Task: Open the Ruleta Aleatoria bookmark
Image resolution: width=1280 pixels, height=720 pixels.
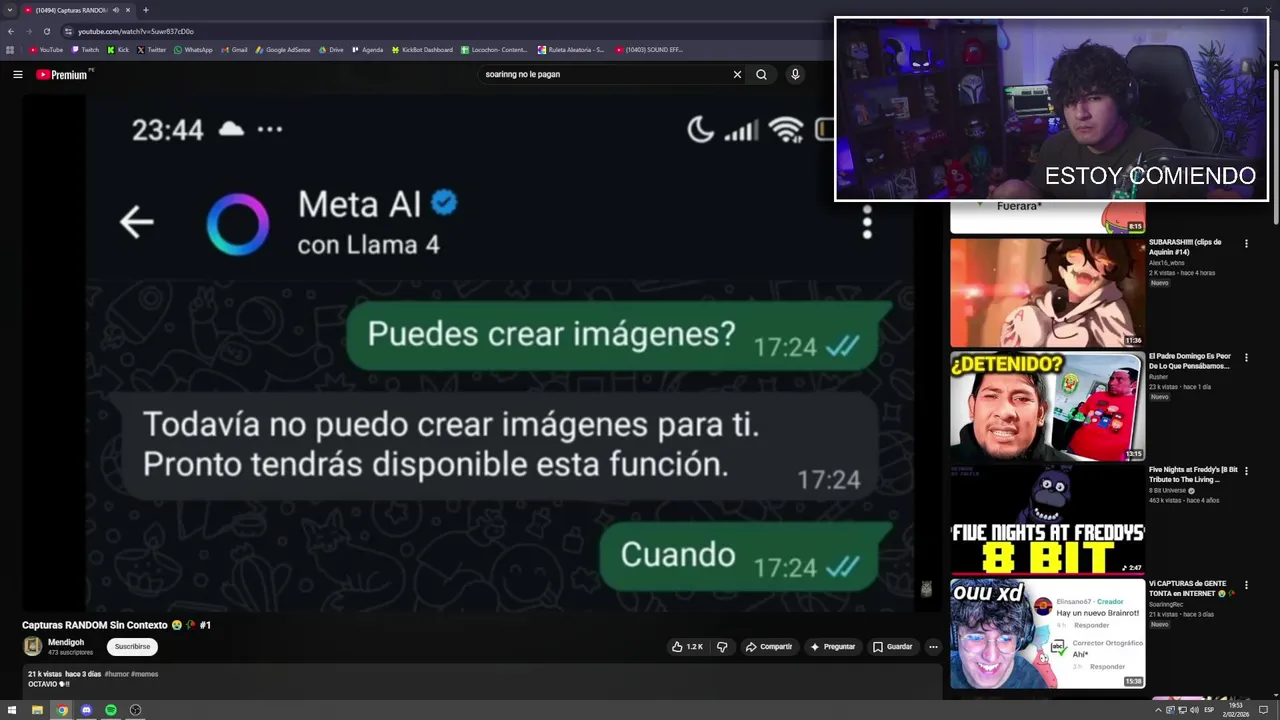Action: click(x=571, y=50)
